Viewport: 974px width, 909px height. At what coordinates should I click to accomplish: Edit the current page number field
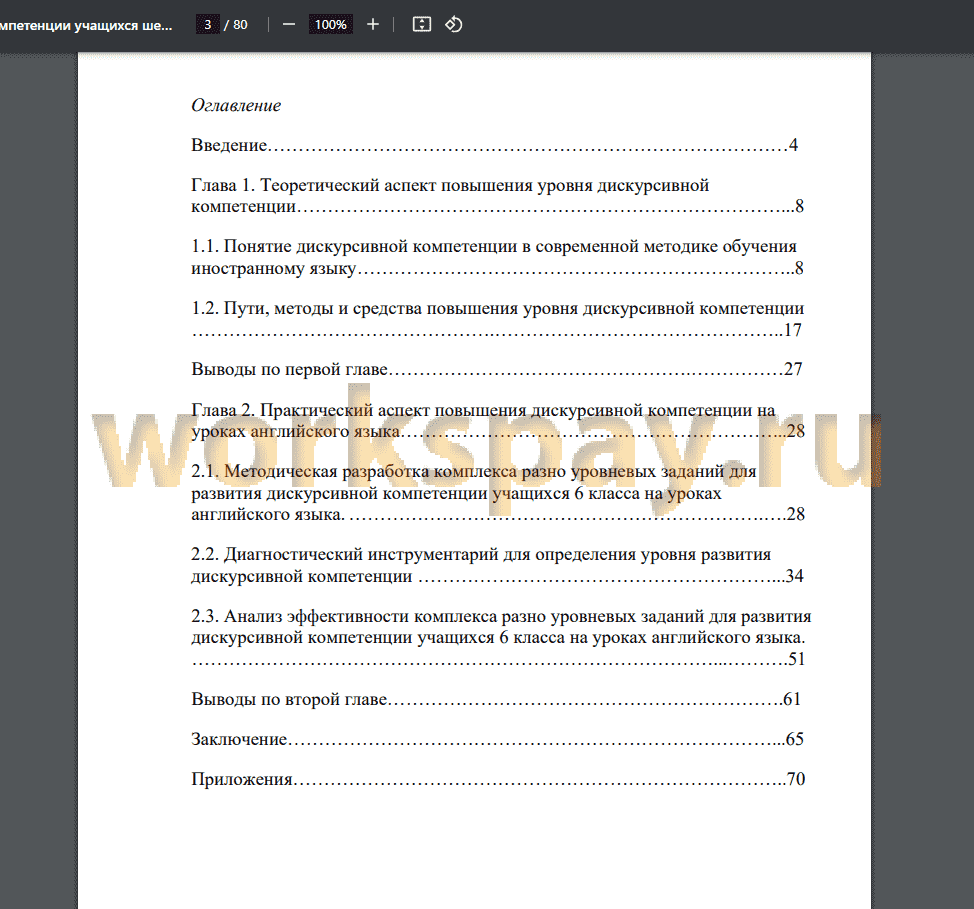tap(207, 25)
